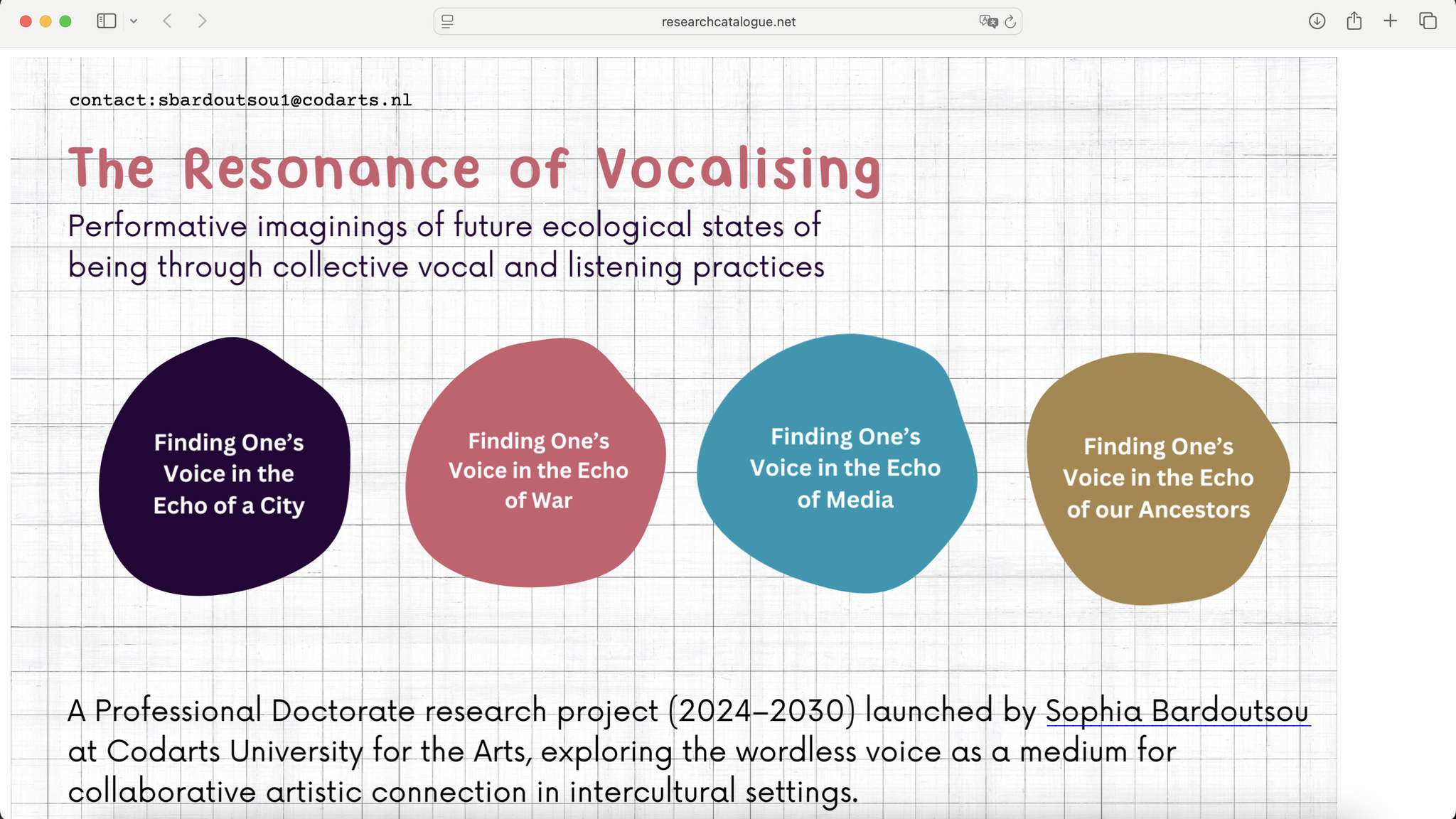Open website reader settings in the address bar
This screenshot has width=1456, height=819.
pyautogui.click(x=446, y=21)
